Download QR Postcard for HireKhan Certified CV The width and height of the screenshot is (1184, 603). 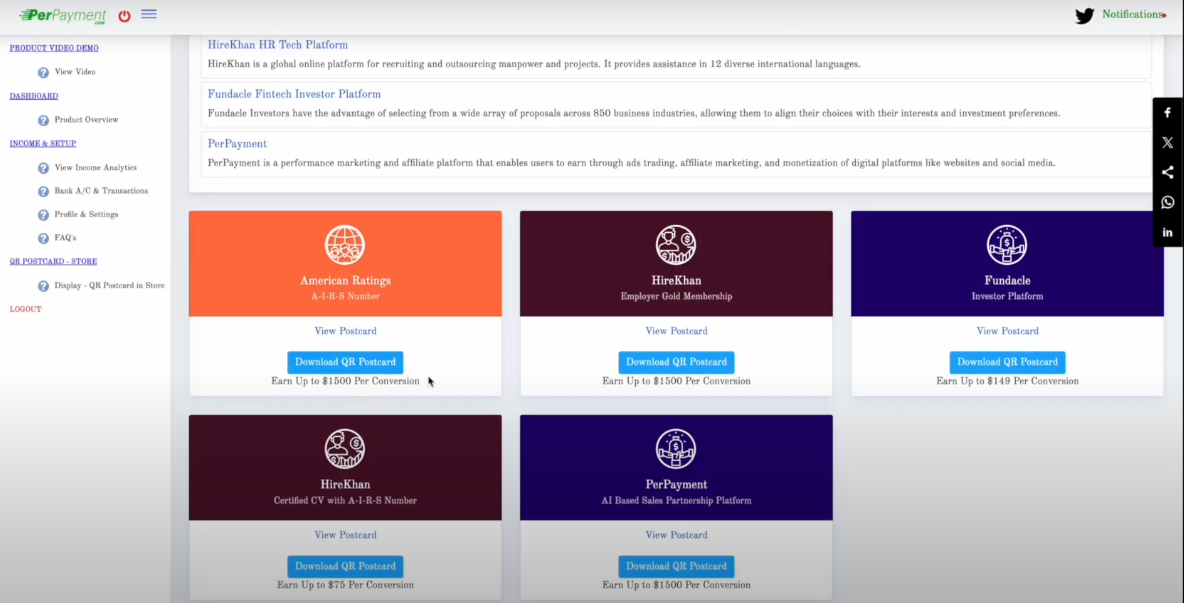(x=345, y=566)
